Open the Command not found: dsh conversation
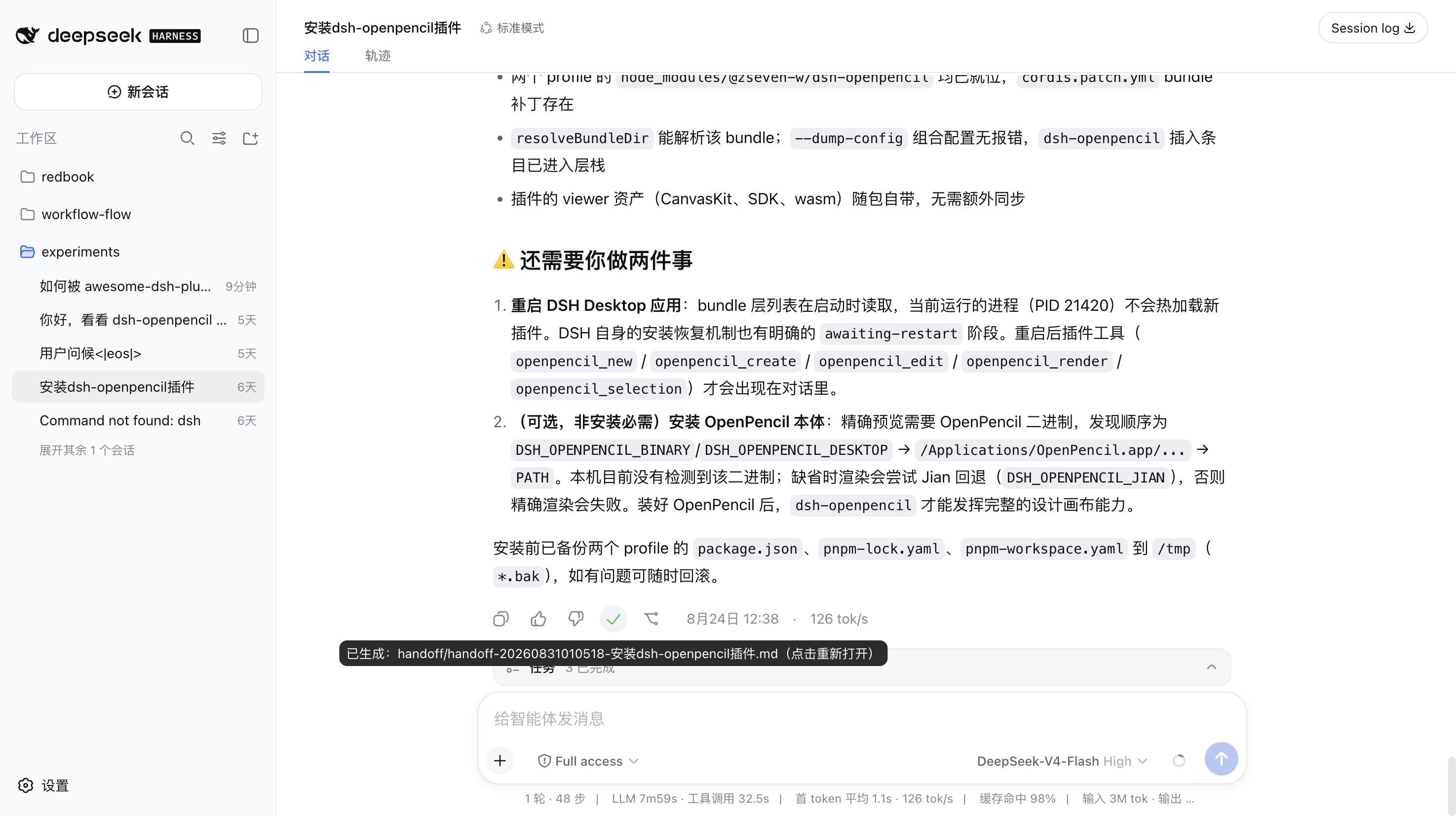 coord(138,420)
